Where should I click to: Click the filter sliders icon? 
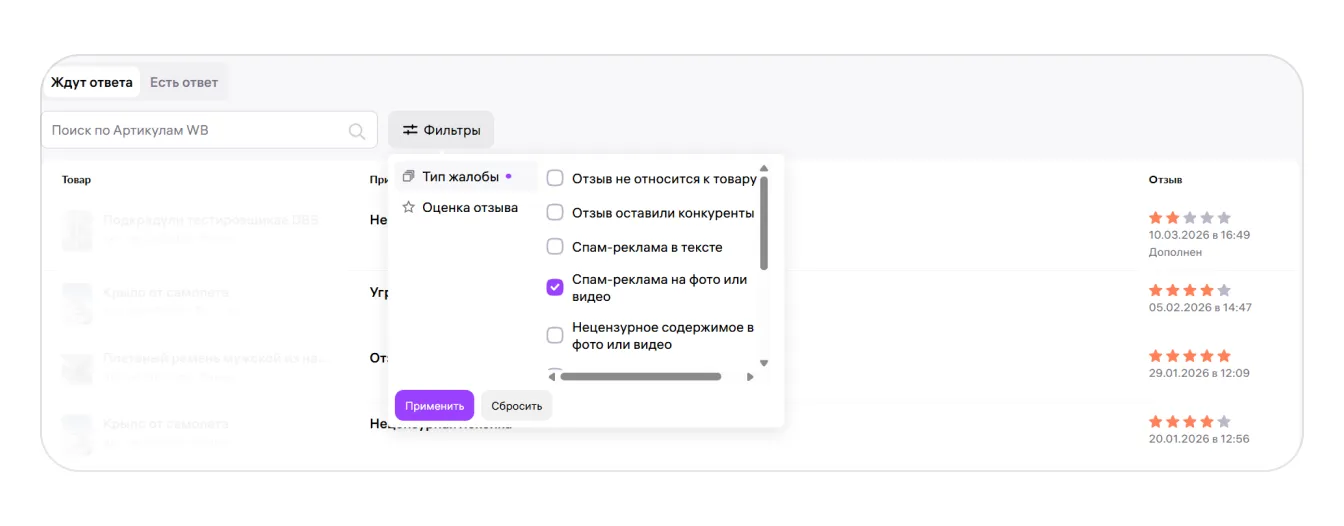(x=410, y=130)
